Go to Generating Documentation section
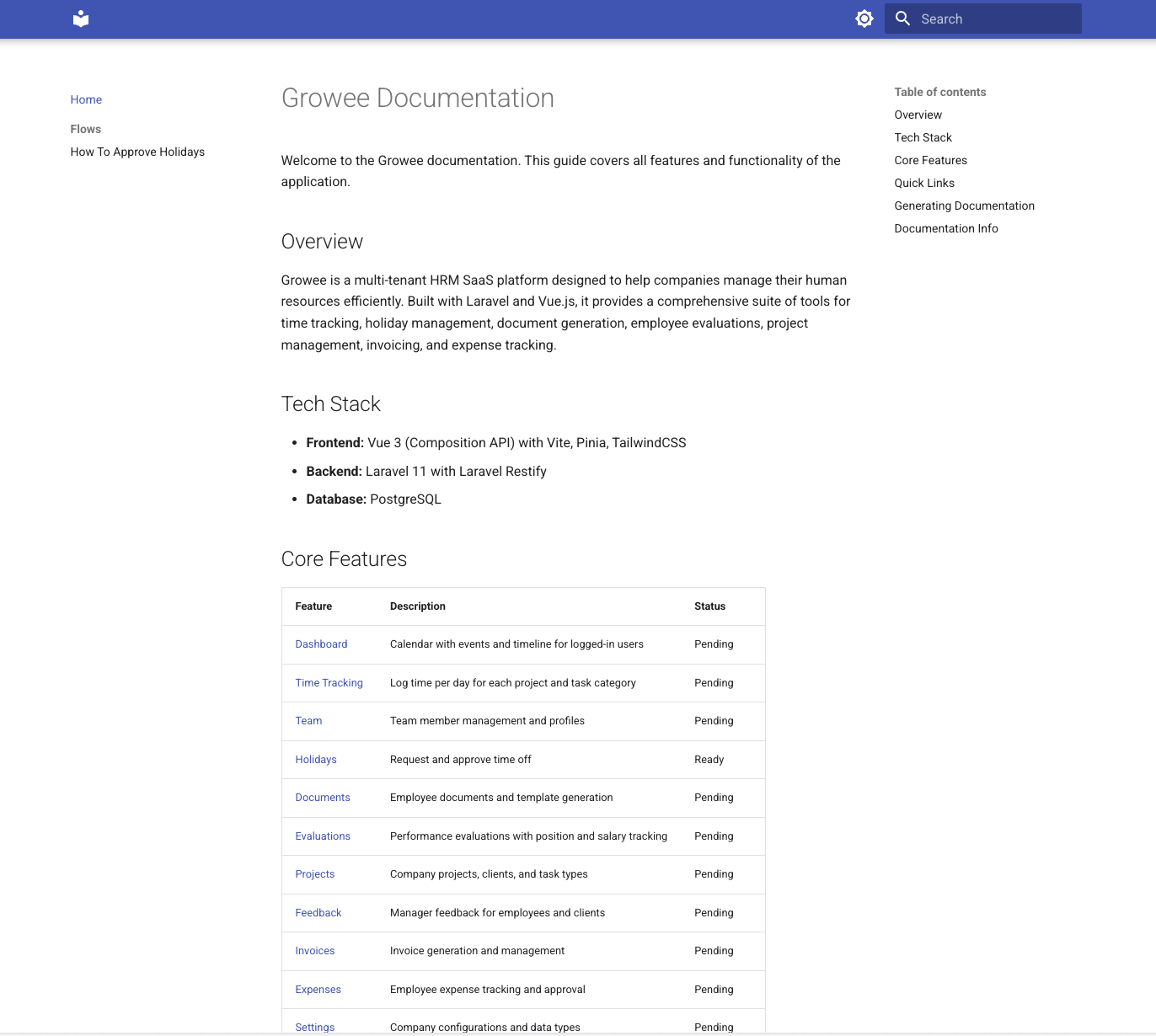 click(965, 206)
